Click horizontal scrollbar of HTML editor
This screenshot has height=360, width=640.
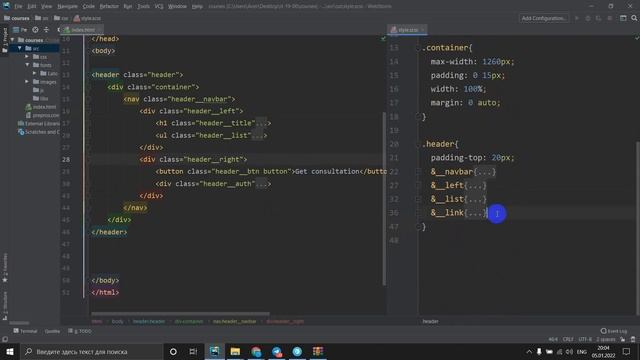[180, 314]
